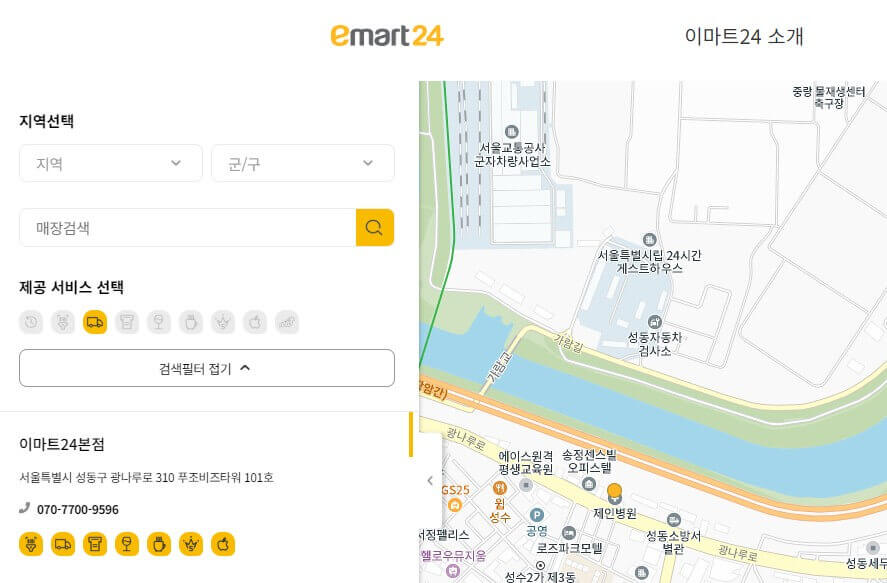Disable the highlighted delivery service filter
Viewport: 887px width, 583px height.
[x=95, y=322]
